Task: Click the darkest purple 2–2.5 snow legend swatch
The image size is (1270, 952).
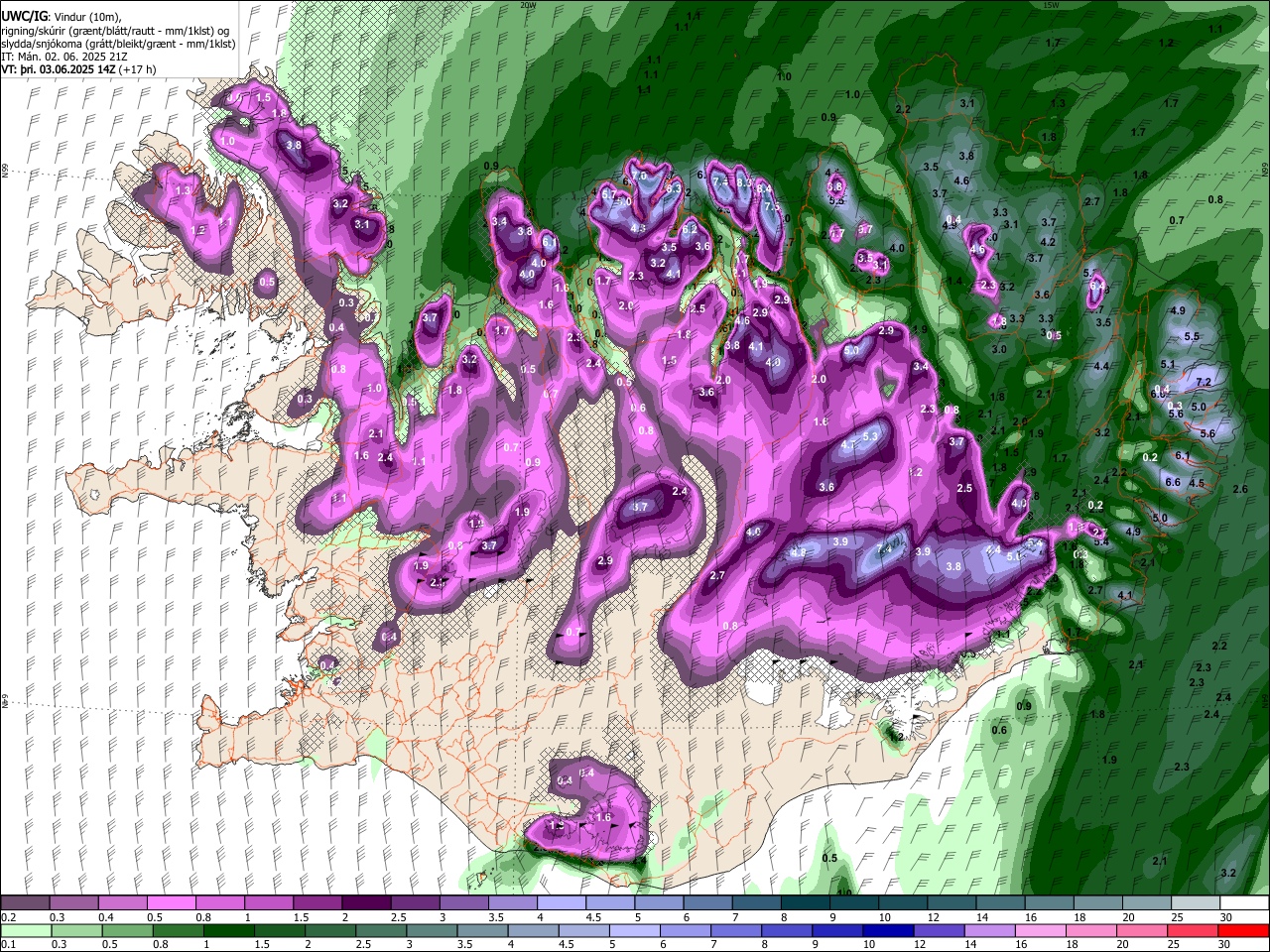Action: point(366,903)
